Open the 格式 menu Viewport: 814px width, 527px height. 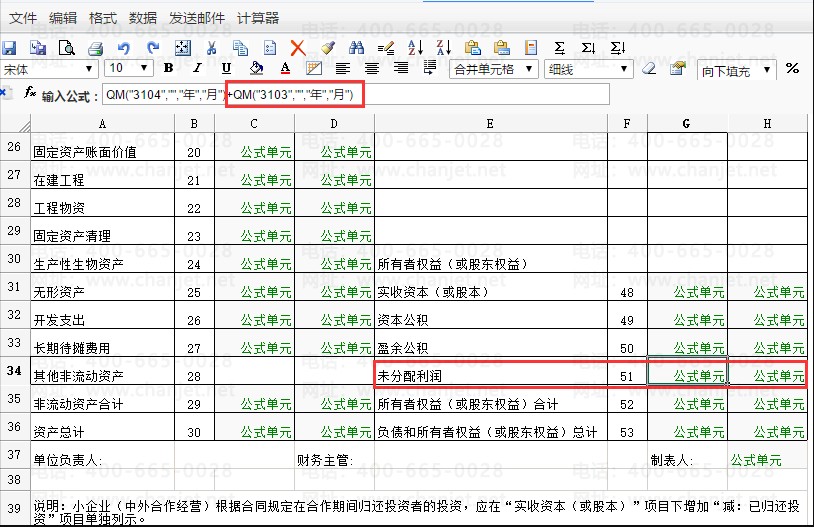click(x=103, y=18)
